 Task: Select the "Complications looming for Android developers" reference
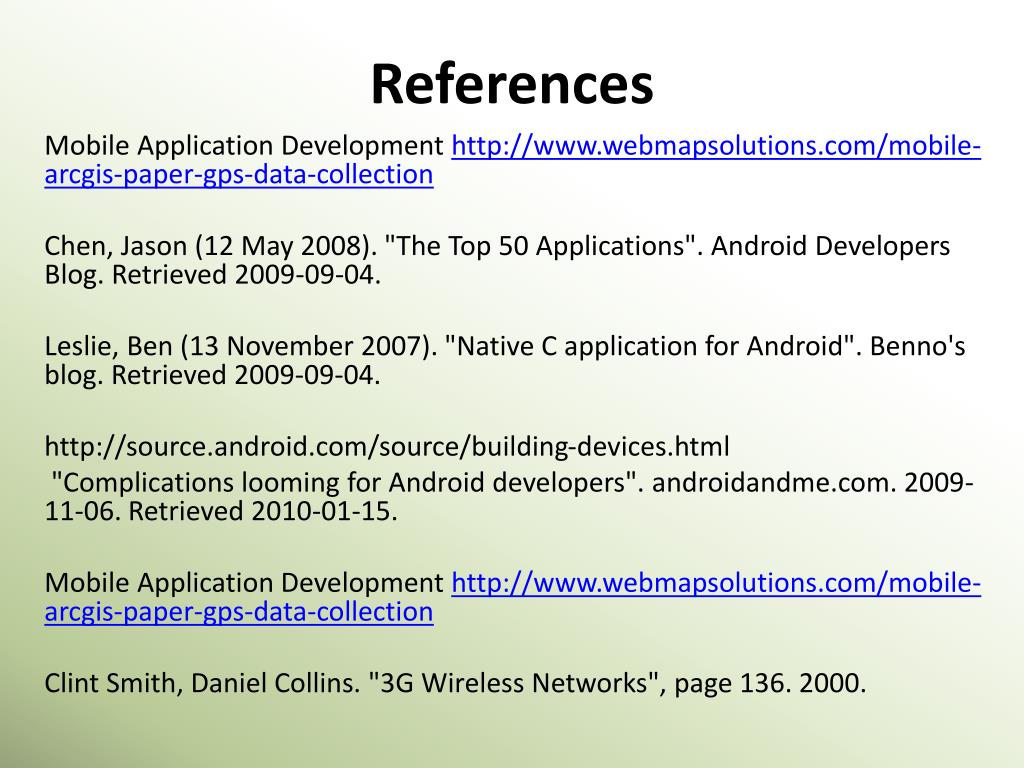click(509, 496)
